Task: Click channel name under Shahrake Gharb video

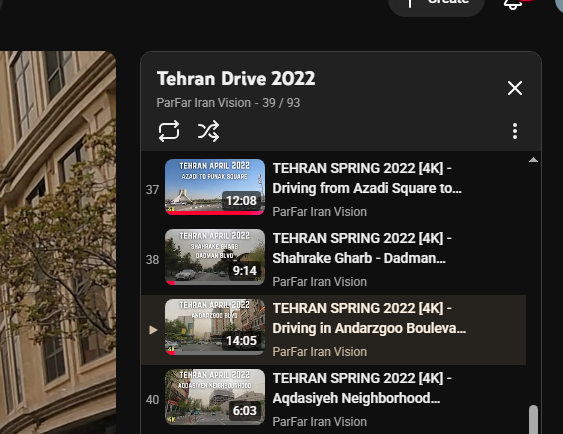Action: pos(320,282)
